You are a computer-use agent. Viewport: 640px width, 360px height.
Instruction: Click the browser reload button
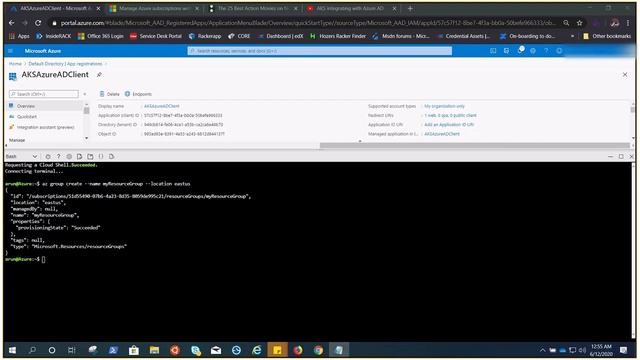click(x=38, y=23)
